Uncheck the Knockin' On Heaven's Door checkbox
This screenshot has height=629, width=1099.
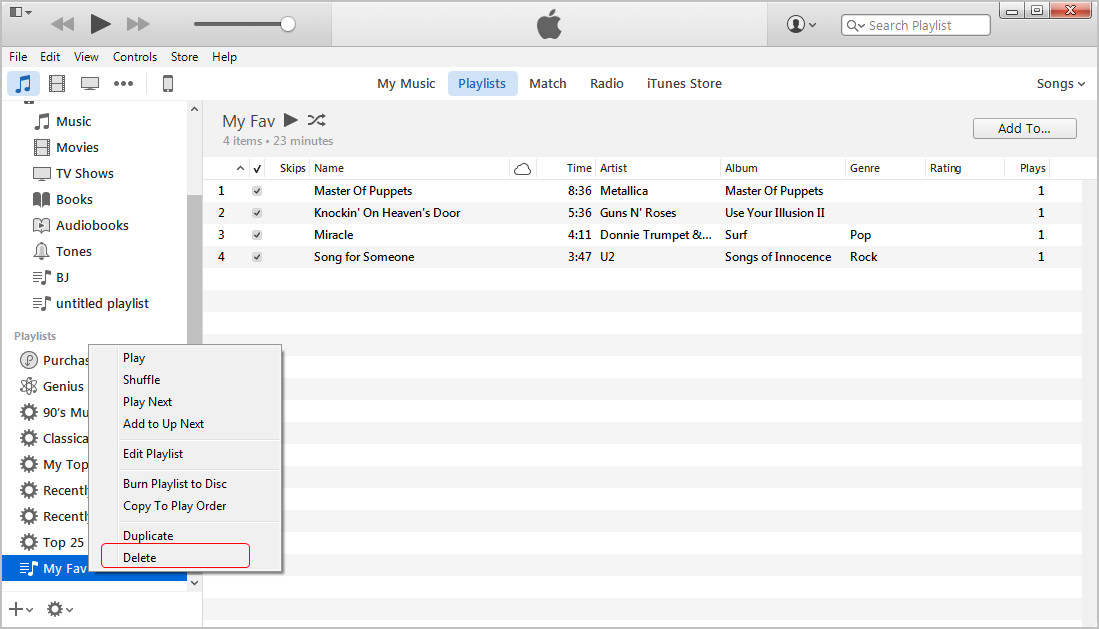[257, 212]
